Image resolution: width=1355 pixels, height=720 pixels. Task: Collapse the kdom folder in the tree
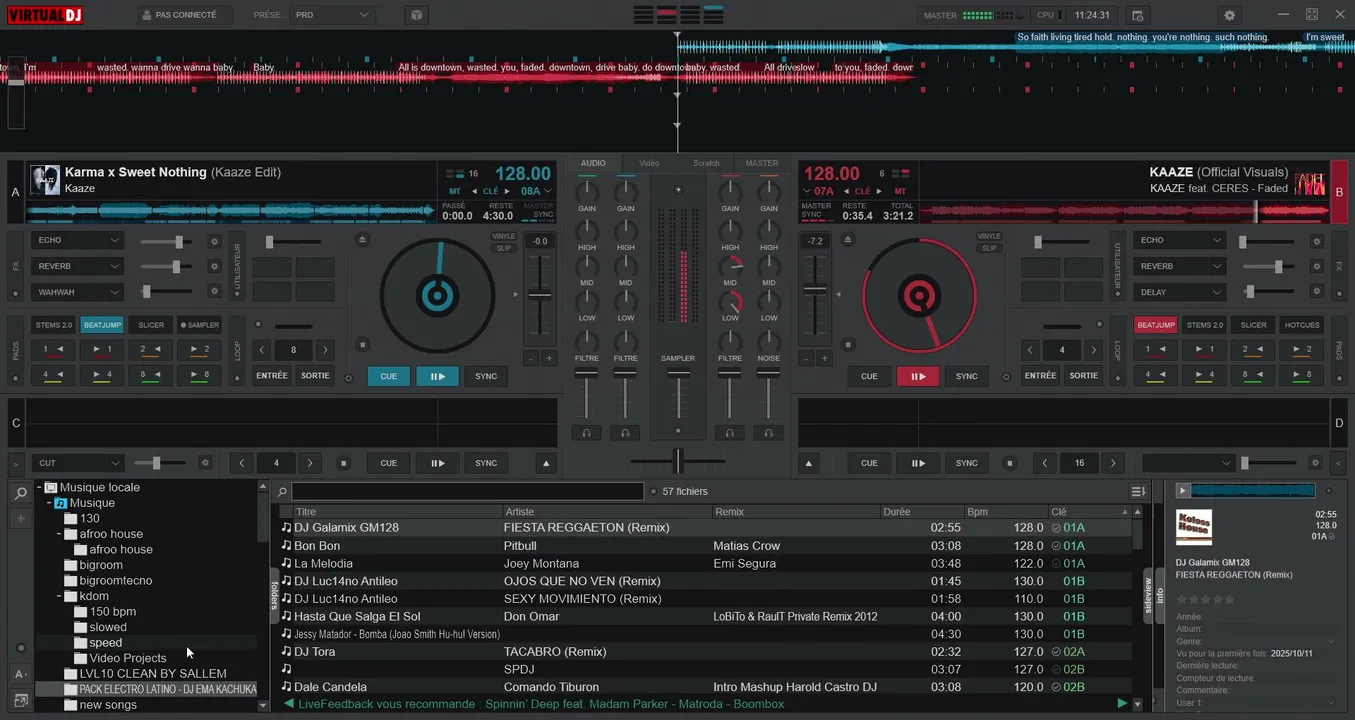pos(60,597)
